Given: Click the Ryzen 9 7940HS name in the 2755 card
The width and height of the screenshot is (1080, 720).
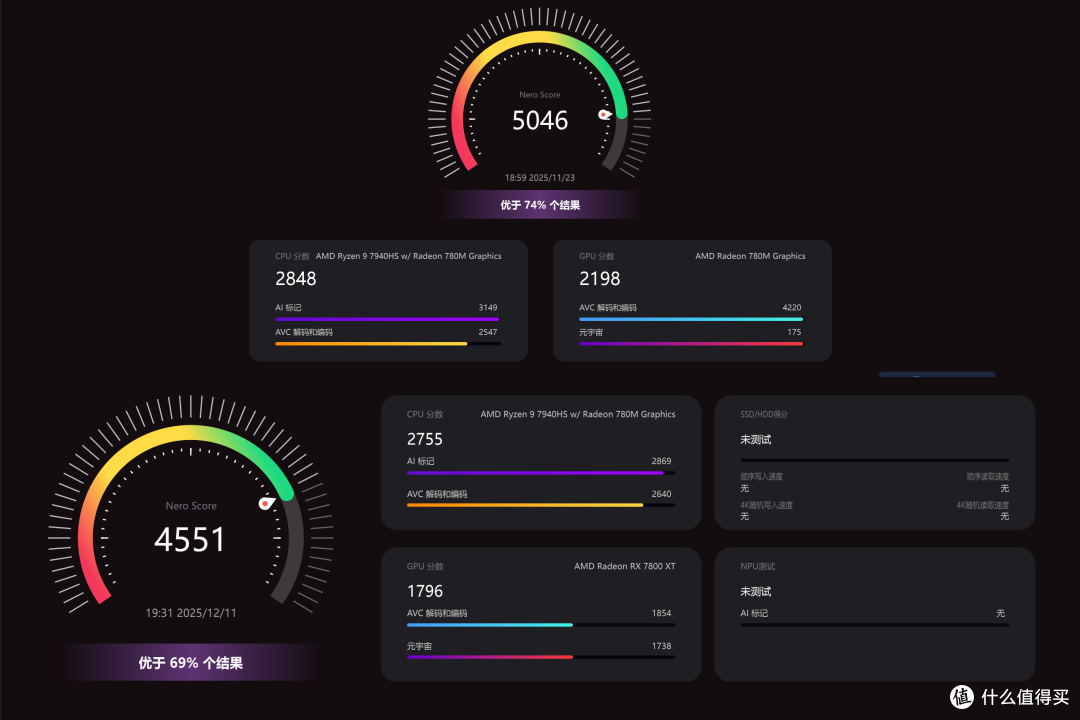Looking at the screenshot, I should [x=578, y=414].
